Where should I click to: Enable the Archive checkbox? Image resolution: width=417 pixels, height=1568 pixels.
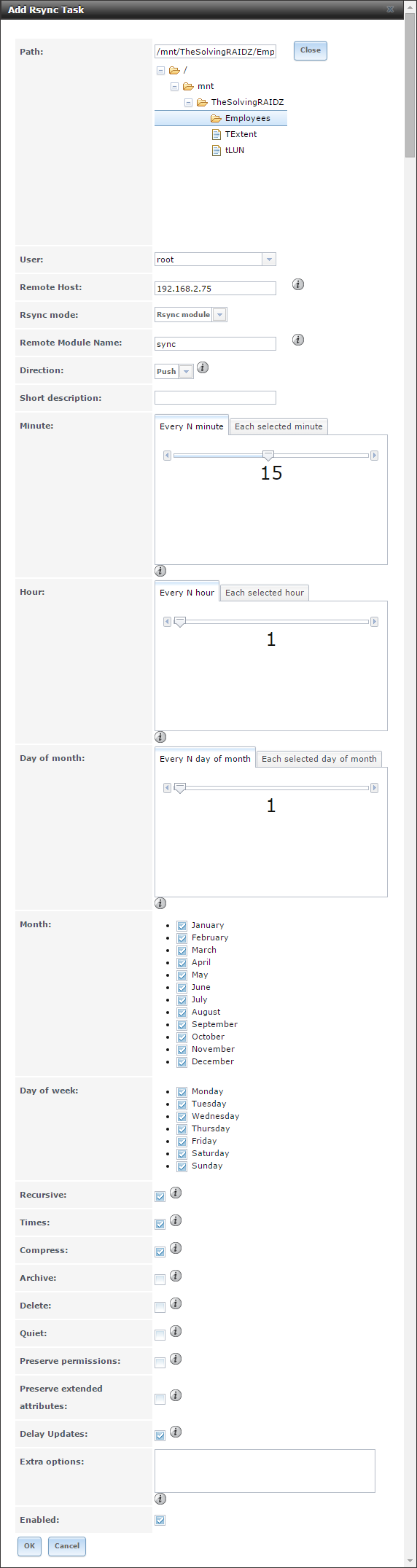point(160,1279)
